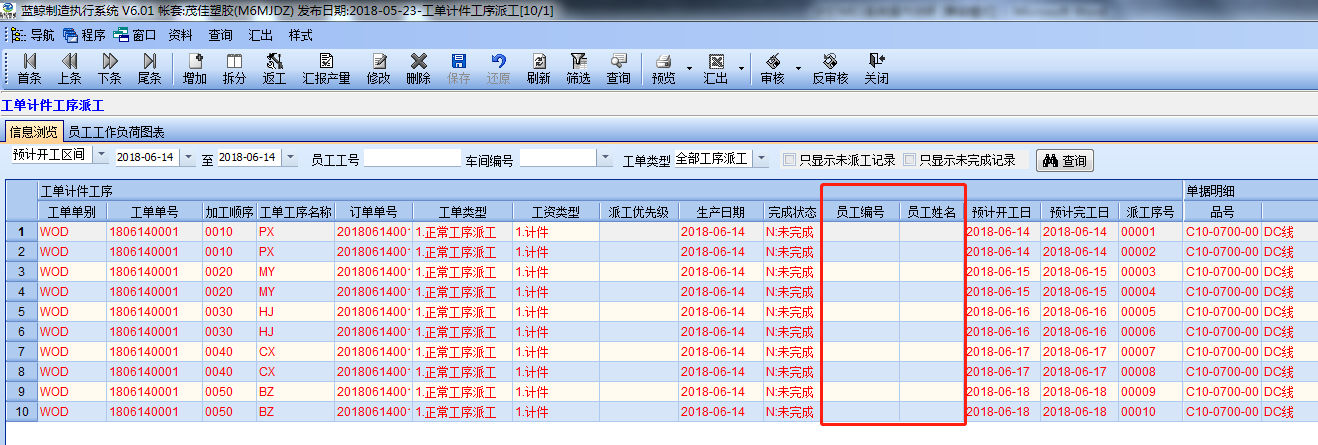
Task: Open the 预计开工区间 dropdown
Action: 102,156
